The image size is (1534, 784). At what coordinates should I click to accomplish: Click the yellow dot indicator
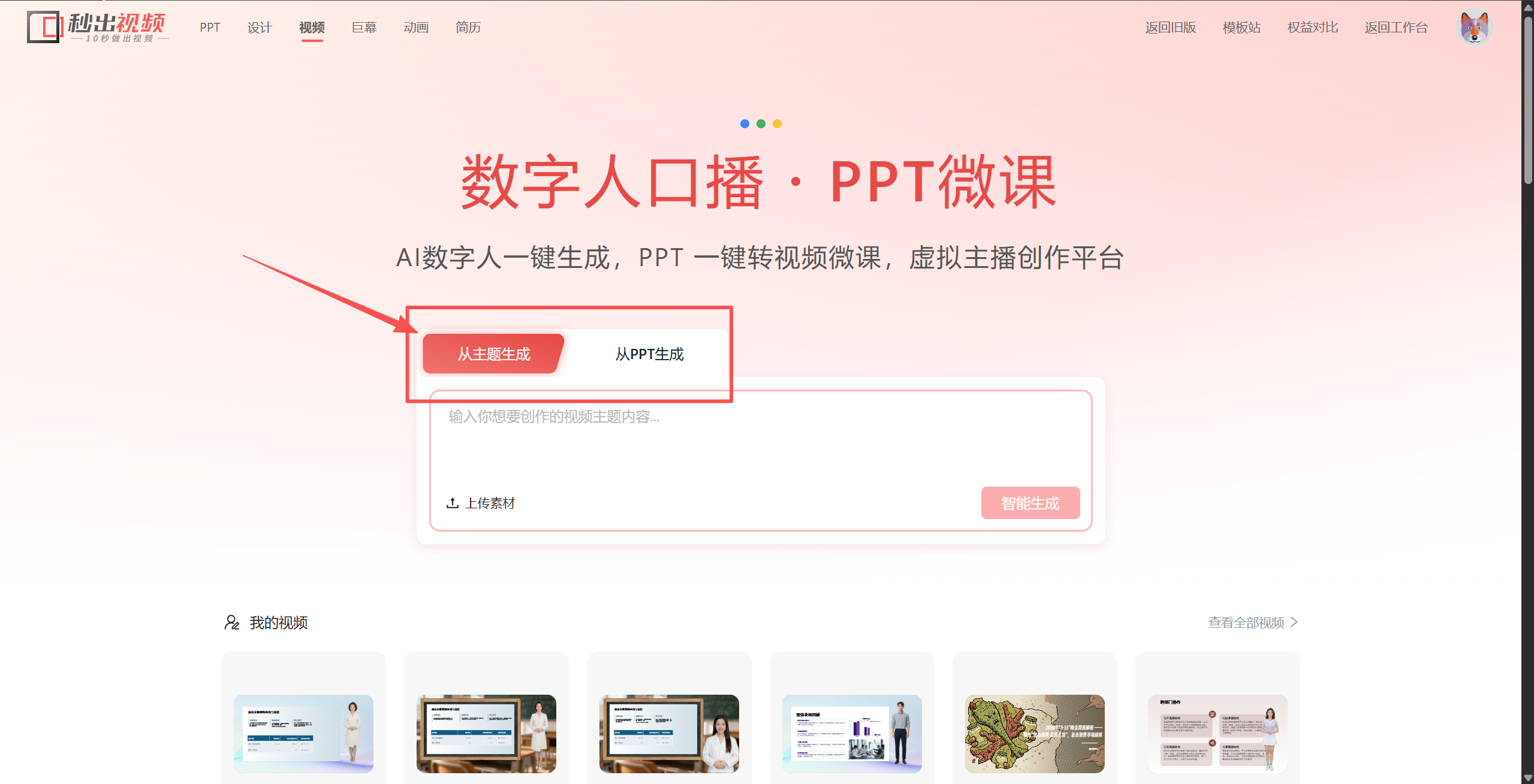coord(777,123)
